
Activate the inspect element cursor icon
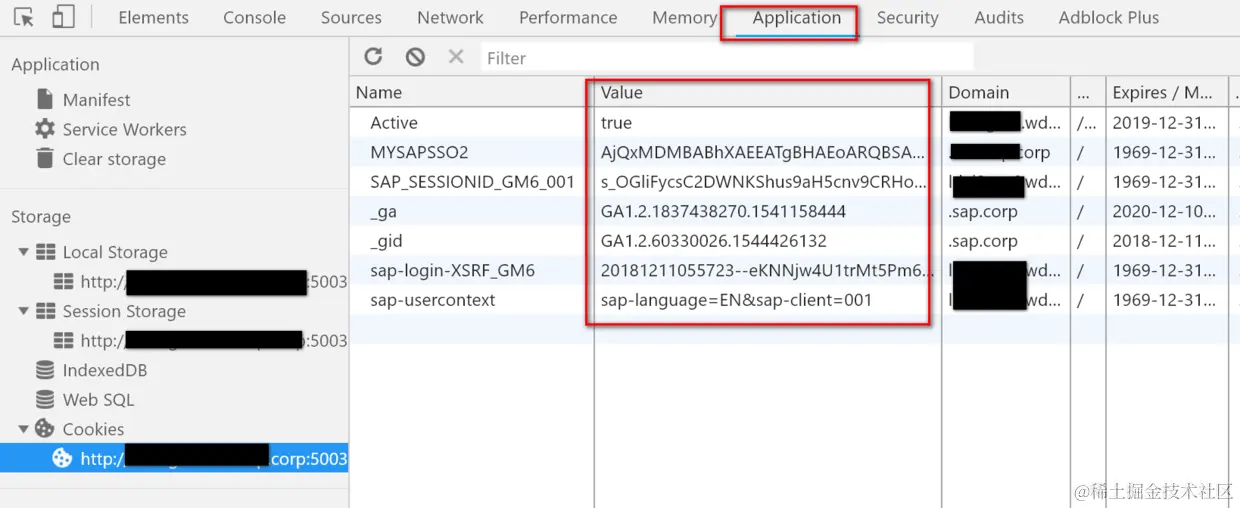[24, 17]
